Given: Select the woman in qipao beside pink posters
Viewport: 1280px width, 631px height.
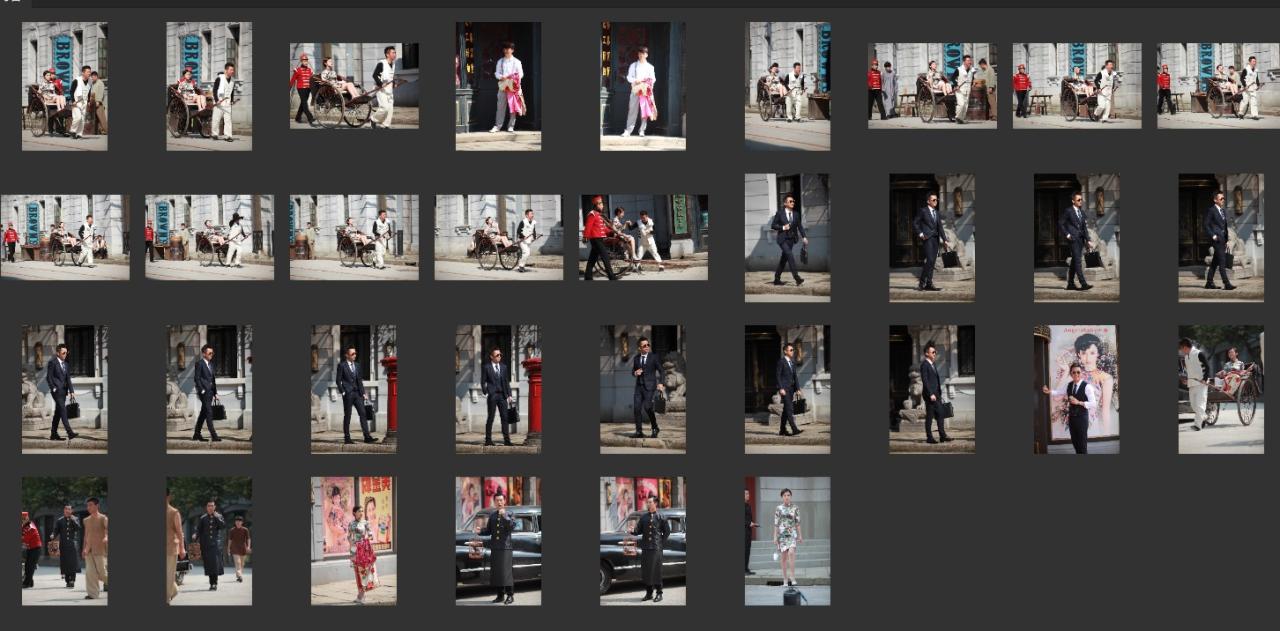Looking at the screenshot, I should 353,540.
